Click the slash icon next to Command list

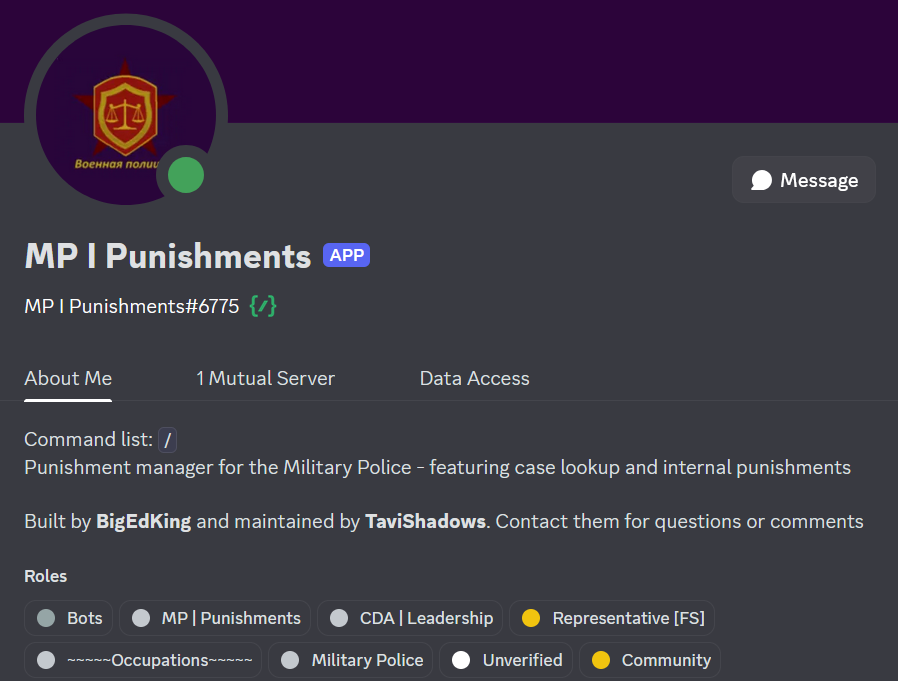(x=166, y=439)
